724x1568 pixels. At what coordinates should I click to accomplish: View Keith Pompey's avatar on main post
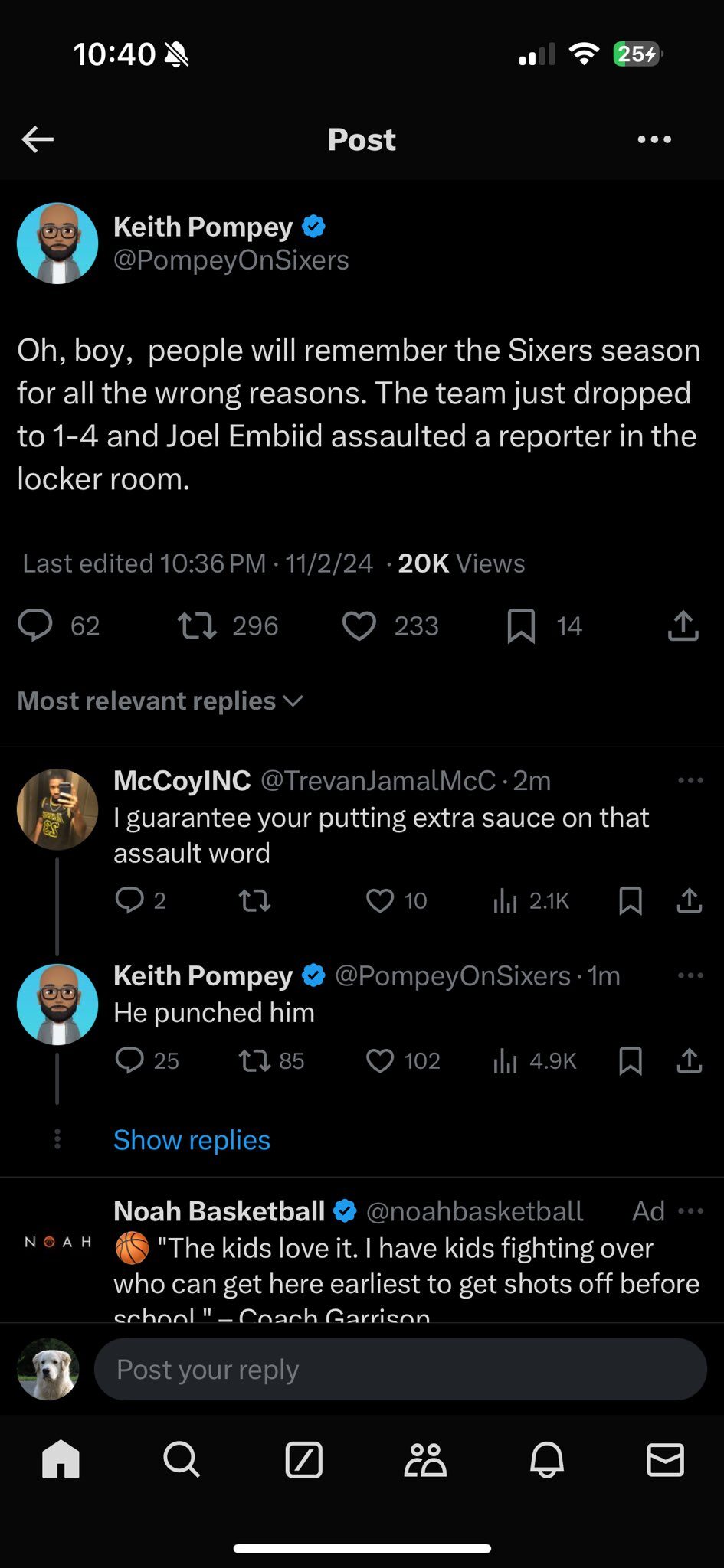[x=57, y=243]
